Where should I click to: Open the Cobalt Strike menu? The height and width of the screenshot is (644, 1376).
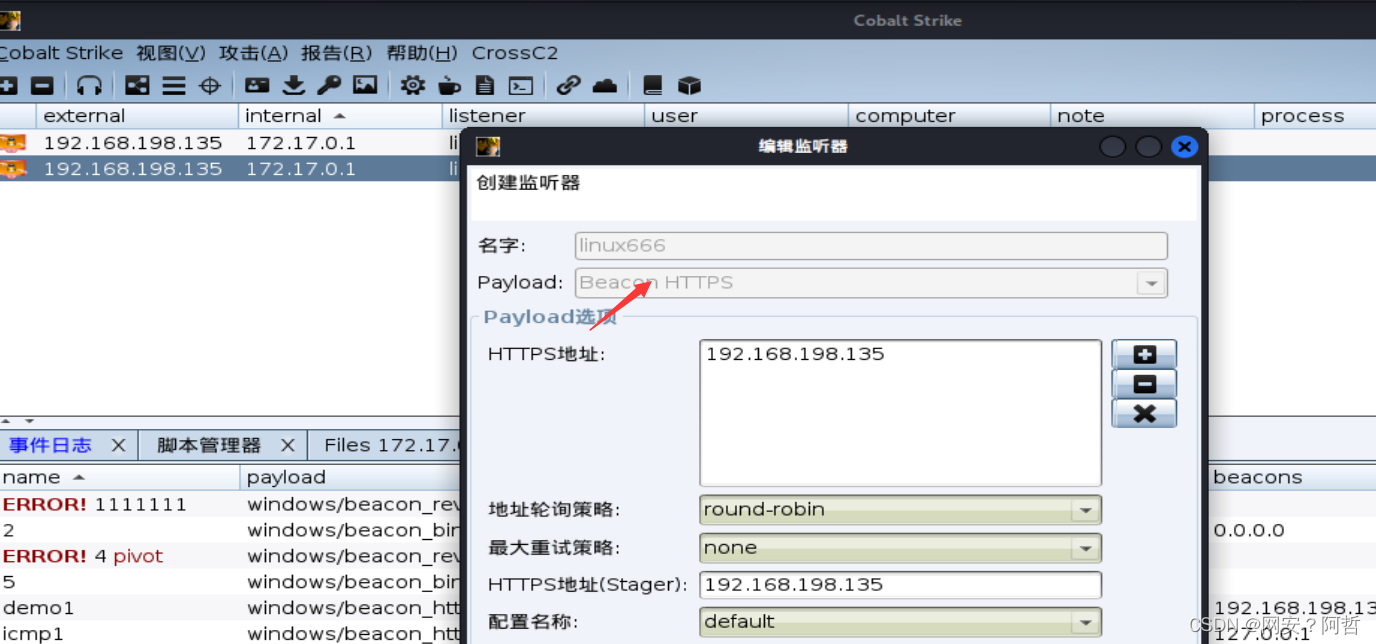click(x=61, y=53)
